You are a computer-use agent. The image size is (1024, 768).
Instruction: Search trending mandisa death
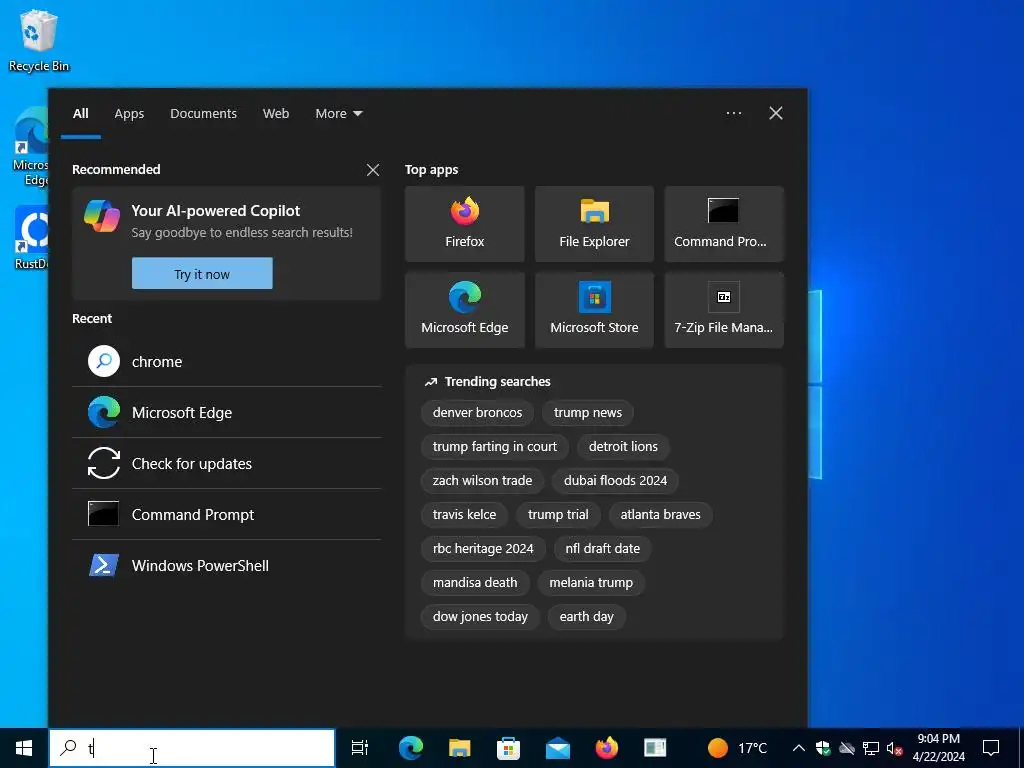coord(475,583)
